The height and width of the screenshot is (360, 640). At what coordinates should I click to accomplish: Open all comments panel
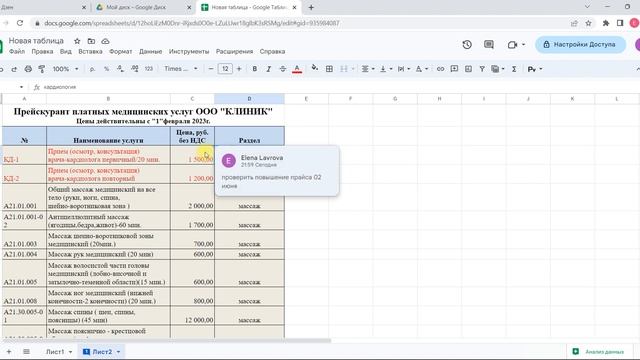[489, 44]
